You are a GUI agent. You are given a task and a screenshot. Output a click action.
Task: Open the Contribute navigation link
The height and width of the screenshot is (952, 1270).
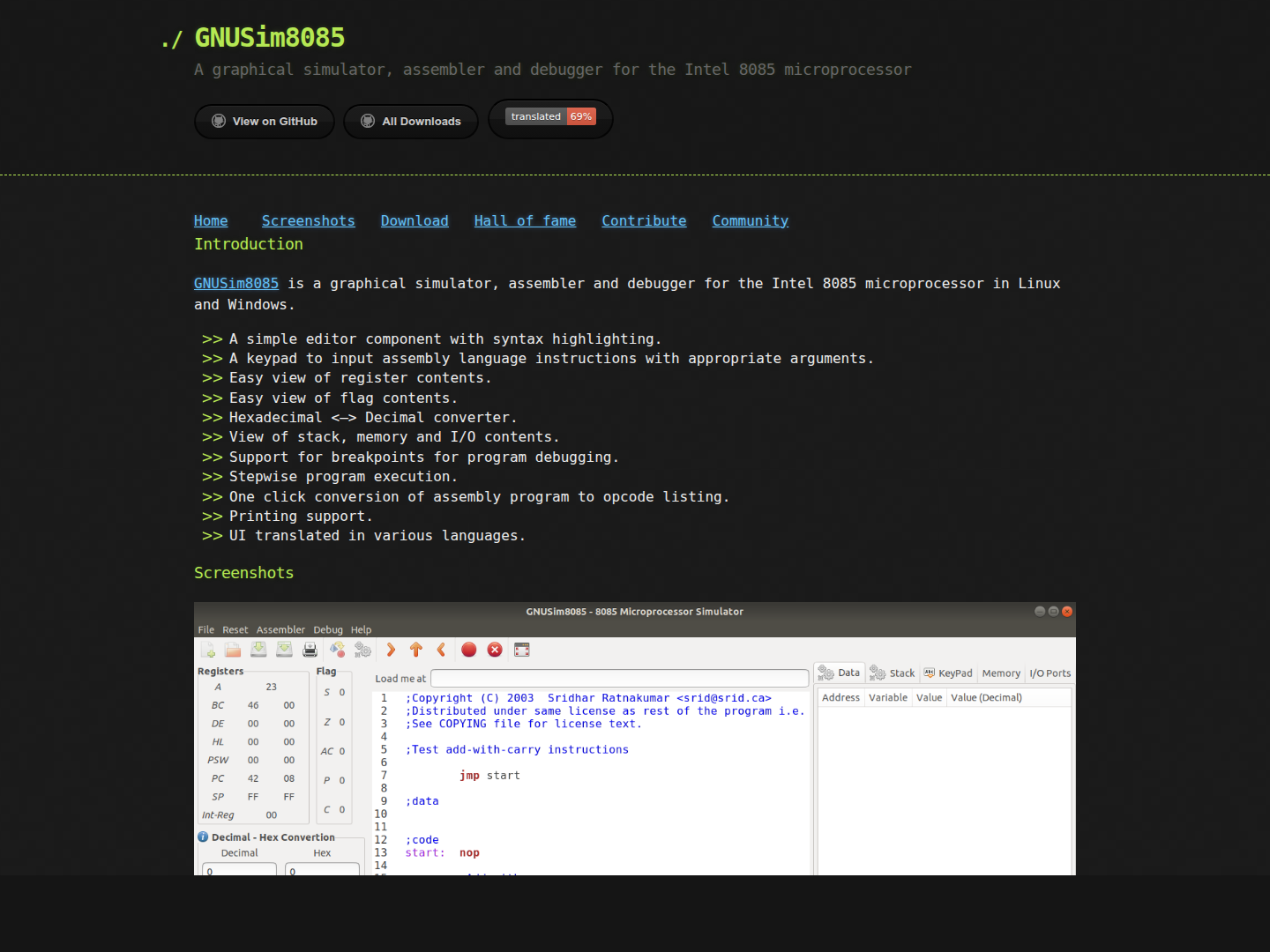point(644,221)
